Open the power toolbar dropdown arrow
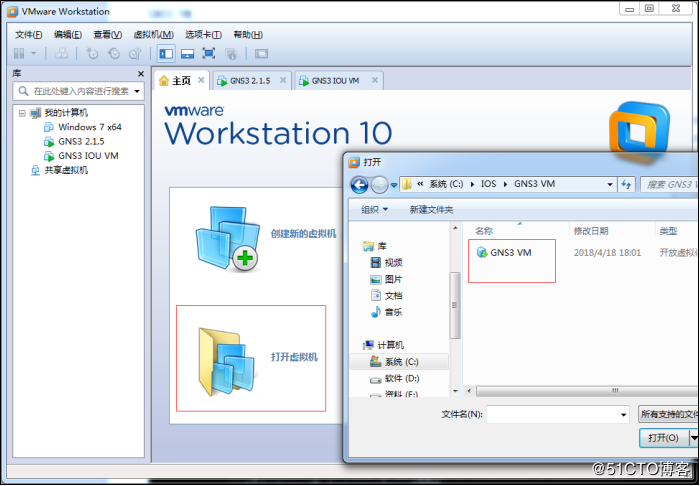 point(33,54)
